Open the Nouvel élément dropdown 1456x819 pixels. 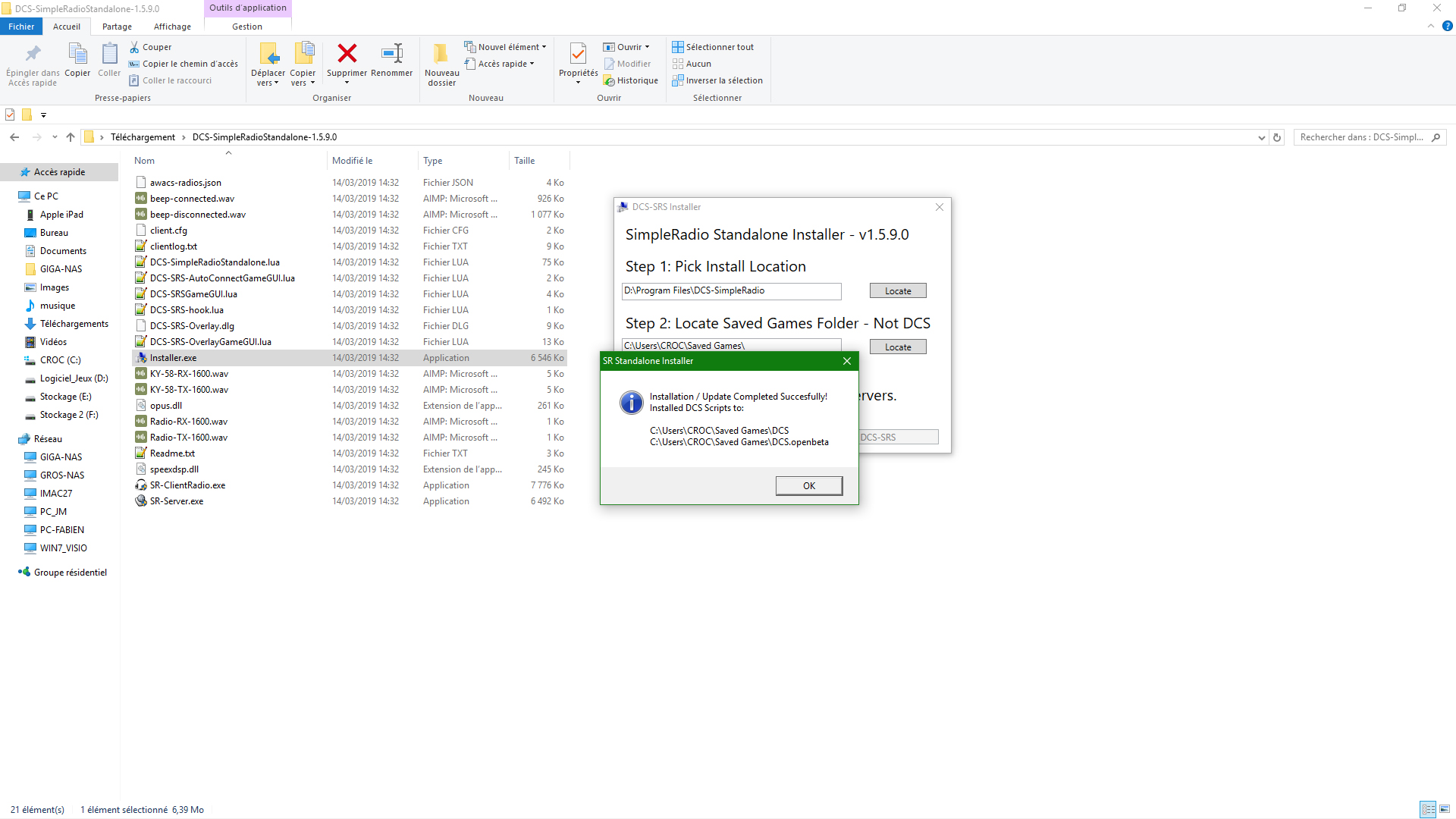click(505, 47)
